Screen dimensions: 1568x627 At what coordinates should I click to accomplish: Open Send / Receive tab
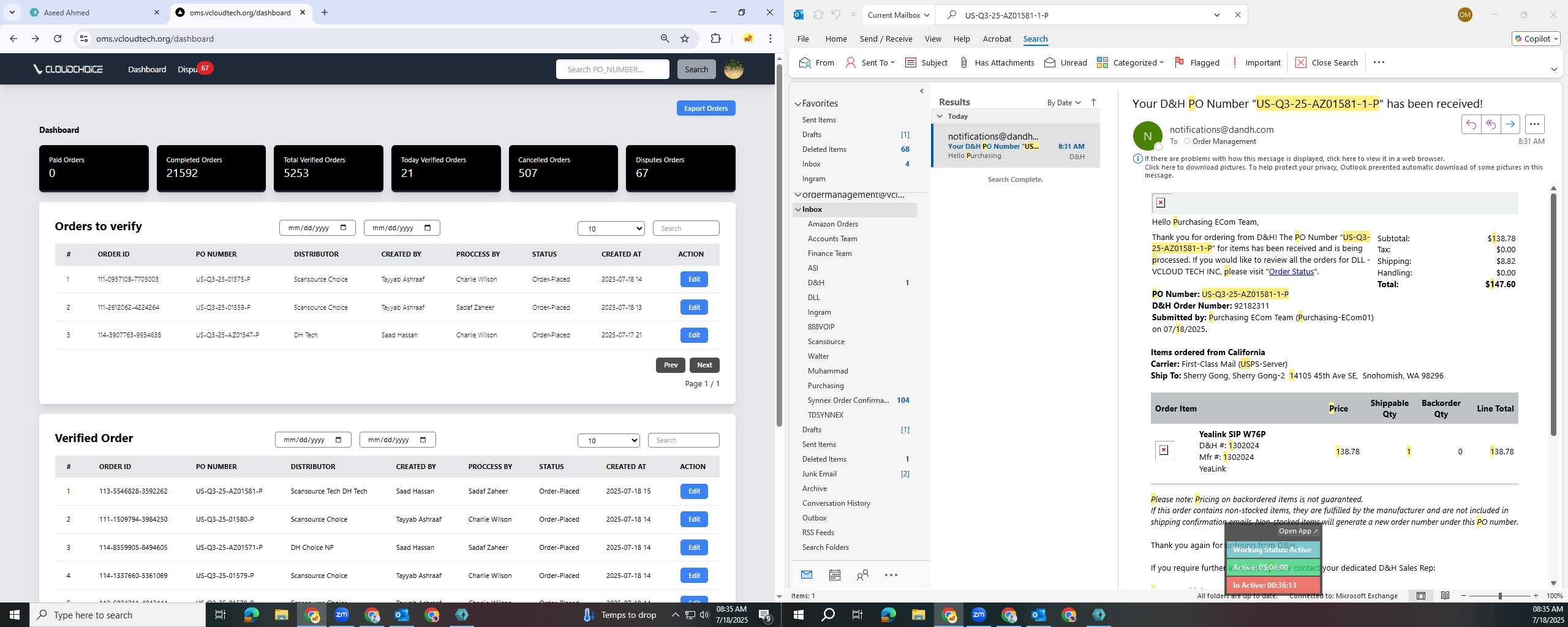pos(886,39)
